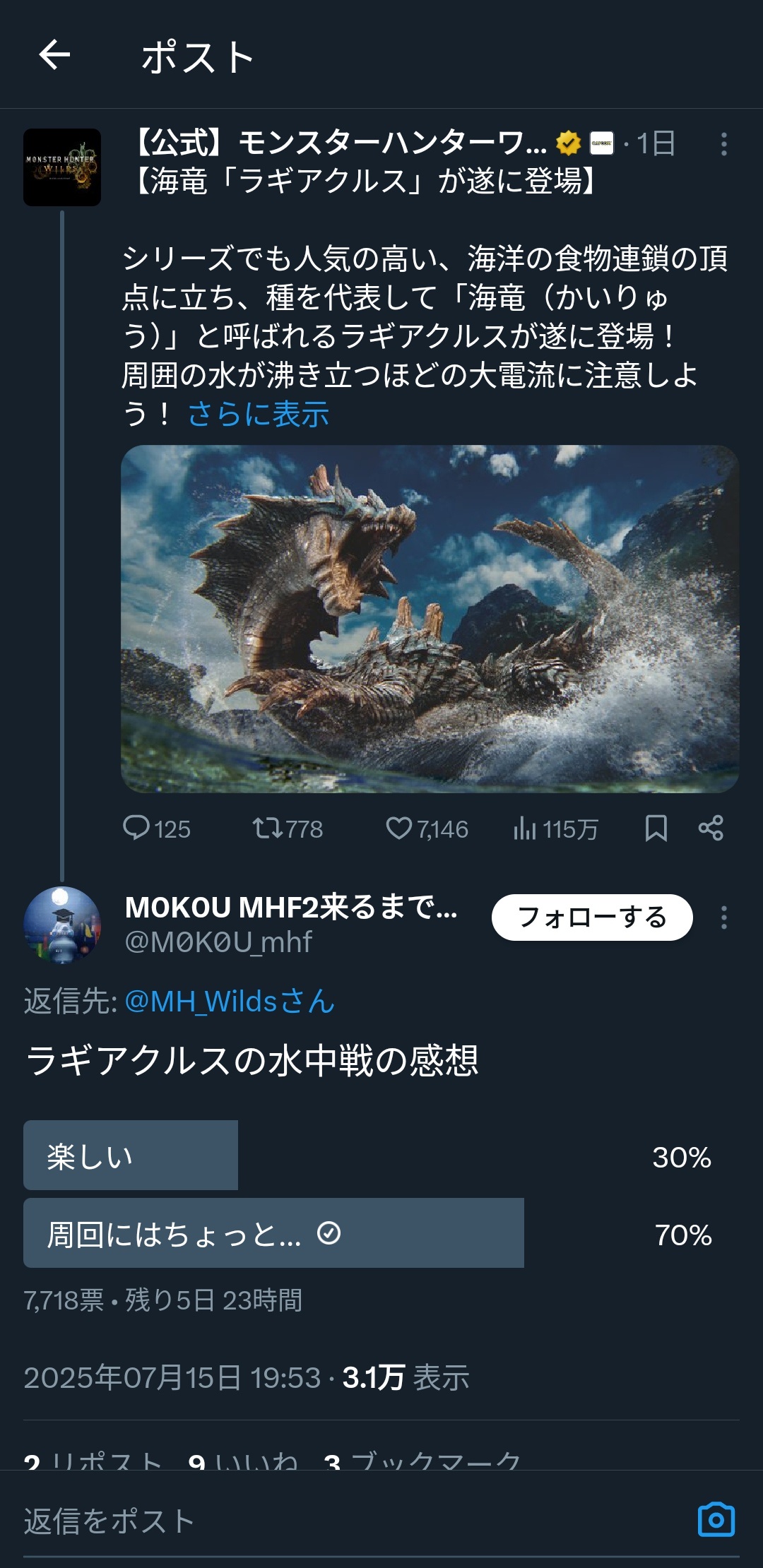This screenshot has width=763, height=1568.
Task: Open the @M0K0U_mhf handle
Action: (218, 942)
